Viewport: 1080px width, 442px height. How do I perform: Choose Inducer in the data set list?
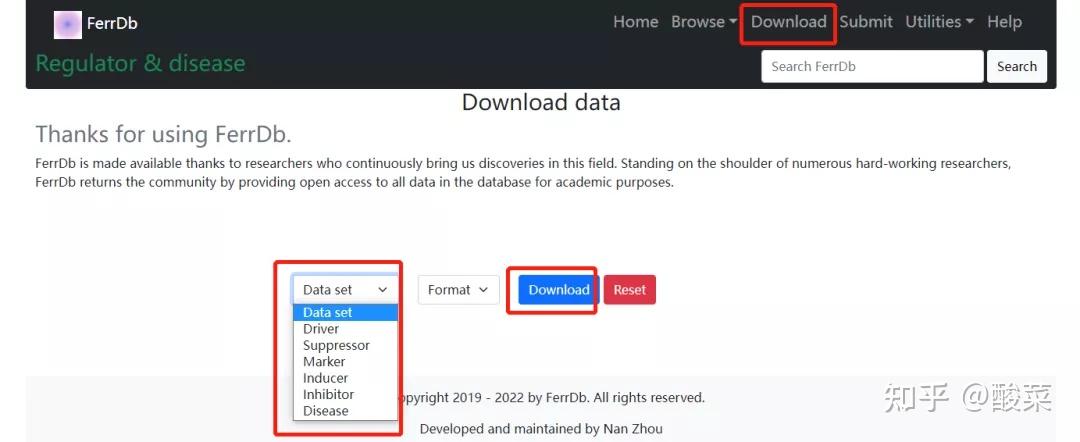[326, 378]
